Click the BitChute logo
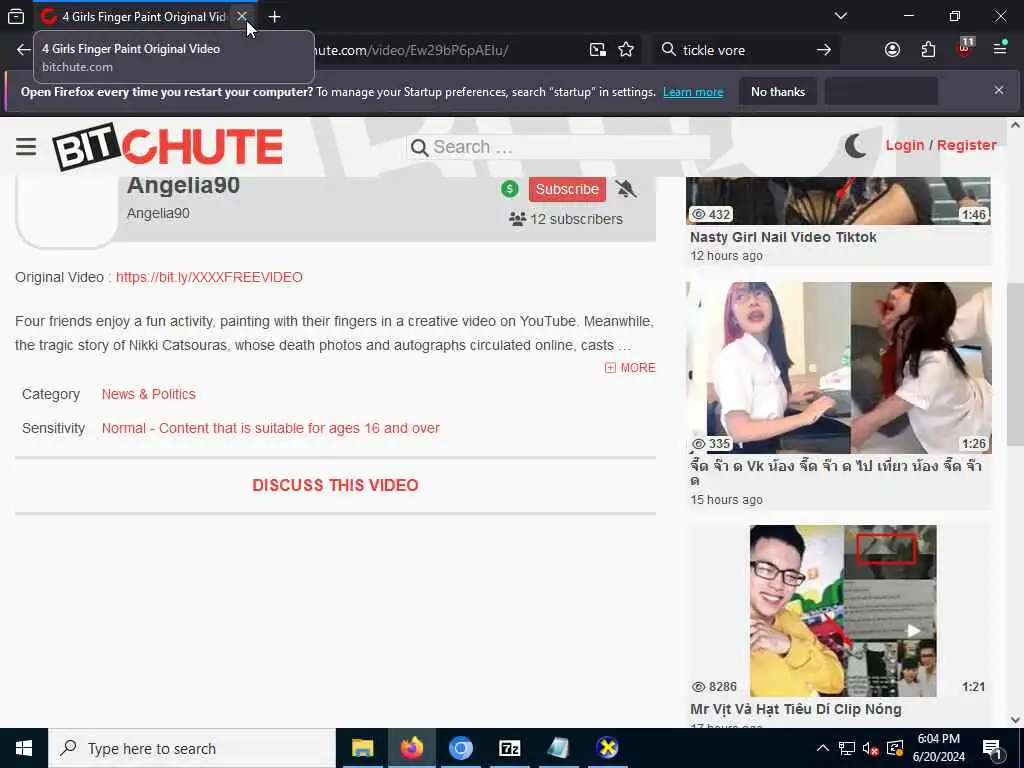The width and height of the screenshot is (1024, 768). point(168,146)
